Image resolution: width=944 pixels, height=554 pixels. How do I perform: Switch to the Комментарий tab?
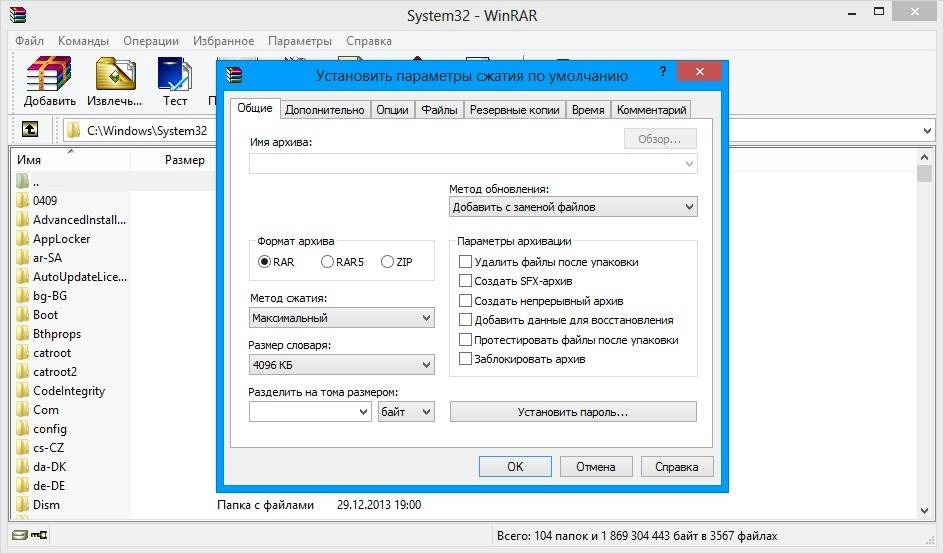pos(651,110)
